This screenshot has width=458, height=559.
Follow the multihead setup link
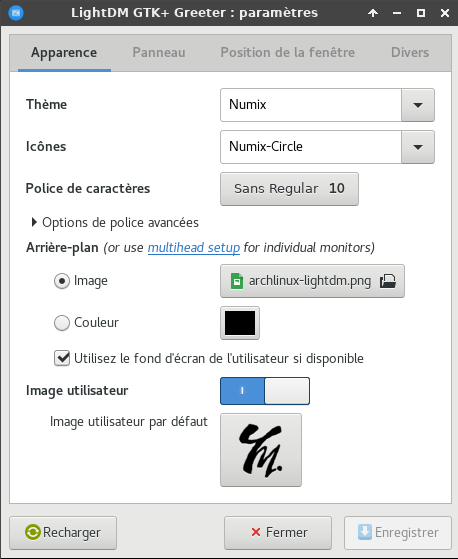194,247
